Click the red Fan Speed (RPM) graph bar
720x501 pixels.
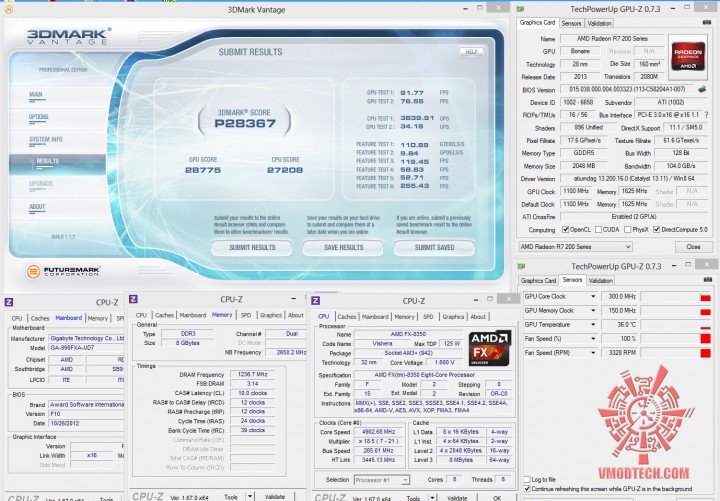705,353
